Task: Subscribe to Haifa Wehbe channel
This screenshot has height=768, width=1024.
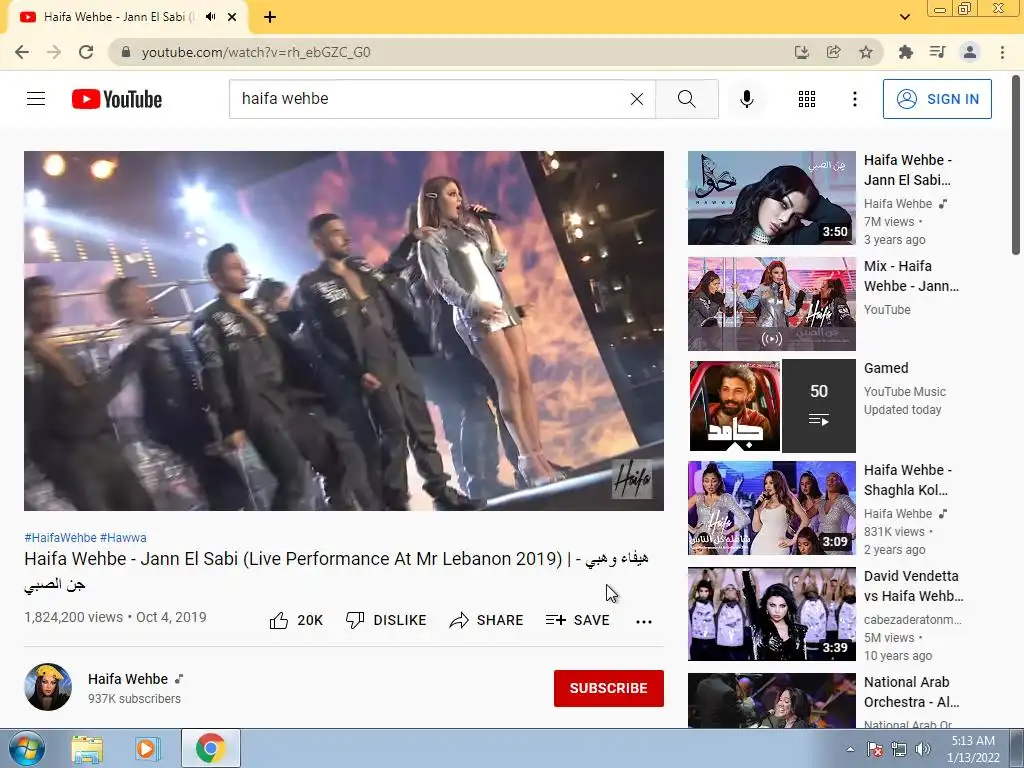Action: pos(609,688)
